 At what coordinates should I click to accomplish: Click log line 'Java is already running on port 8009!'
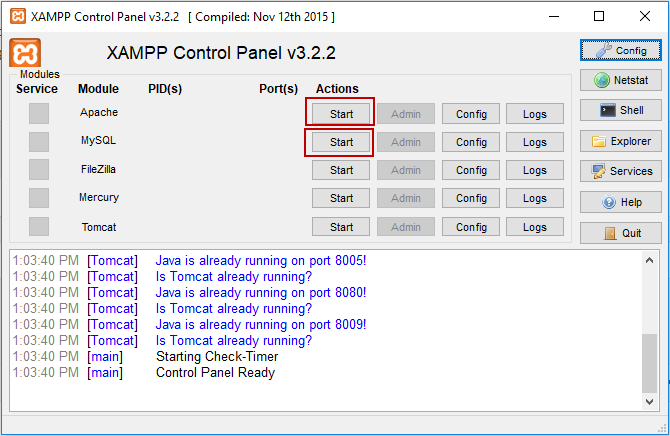click(x=261, y=324)
